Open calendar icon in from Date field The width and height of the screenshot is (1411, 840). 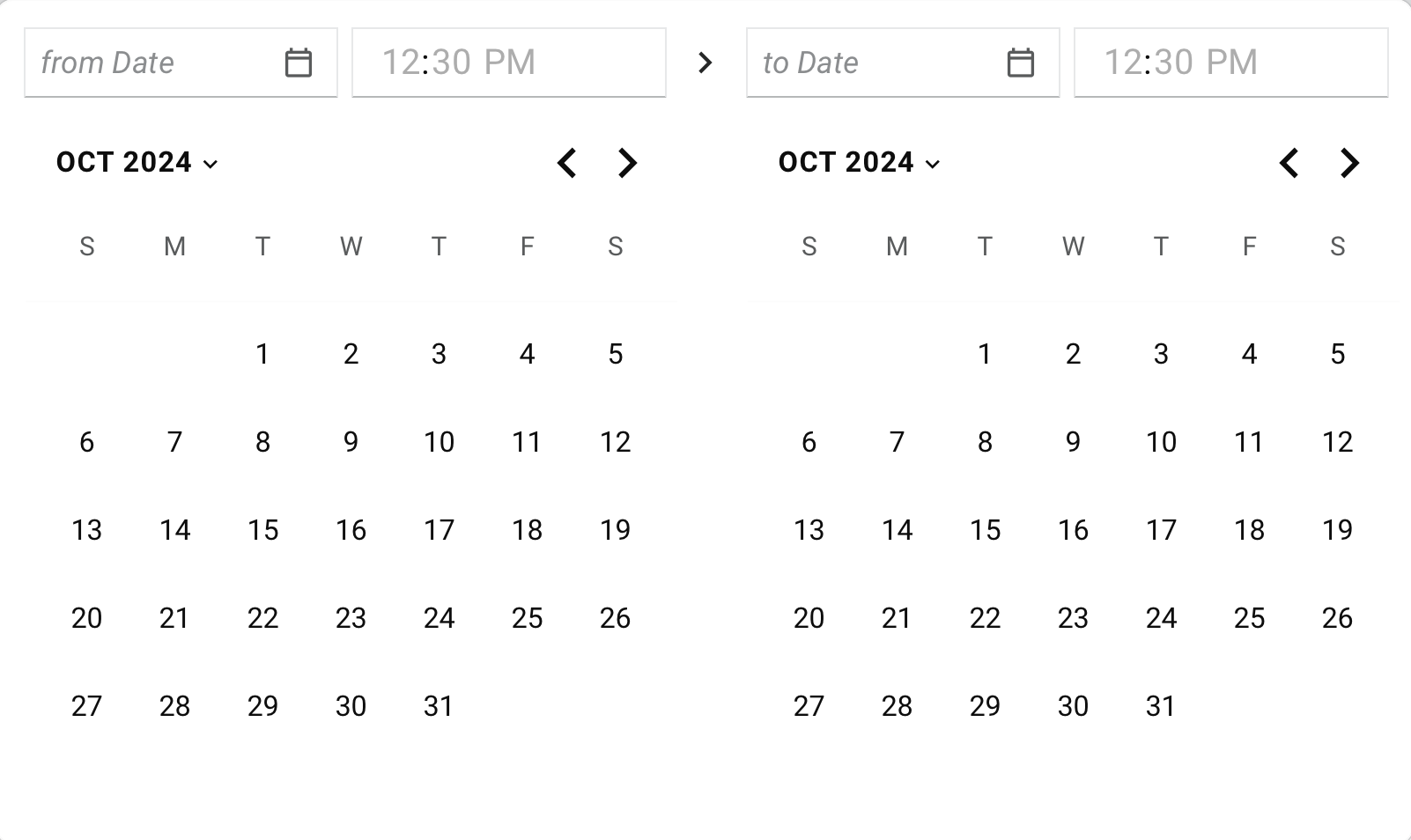click(x=299, y=63)
